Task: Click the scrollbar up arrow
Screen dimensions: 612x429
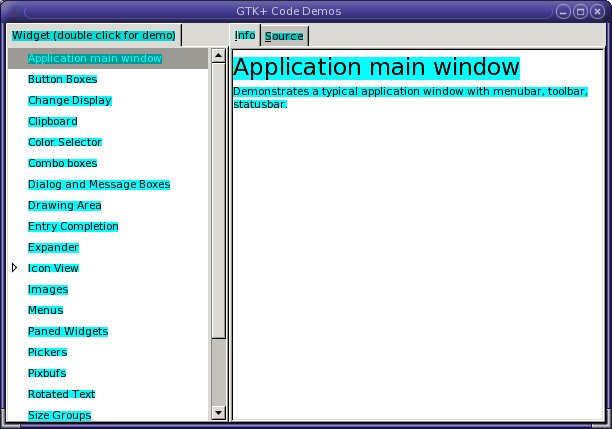Action: coord(219,55)
